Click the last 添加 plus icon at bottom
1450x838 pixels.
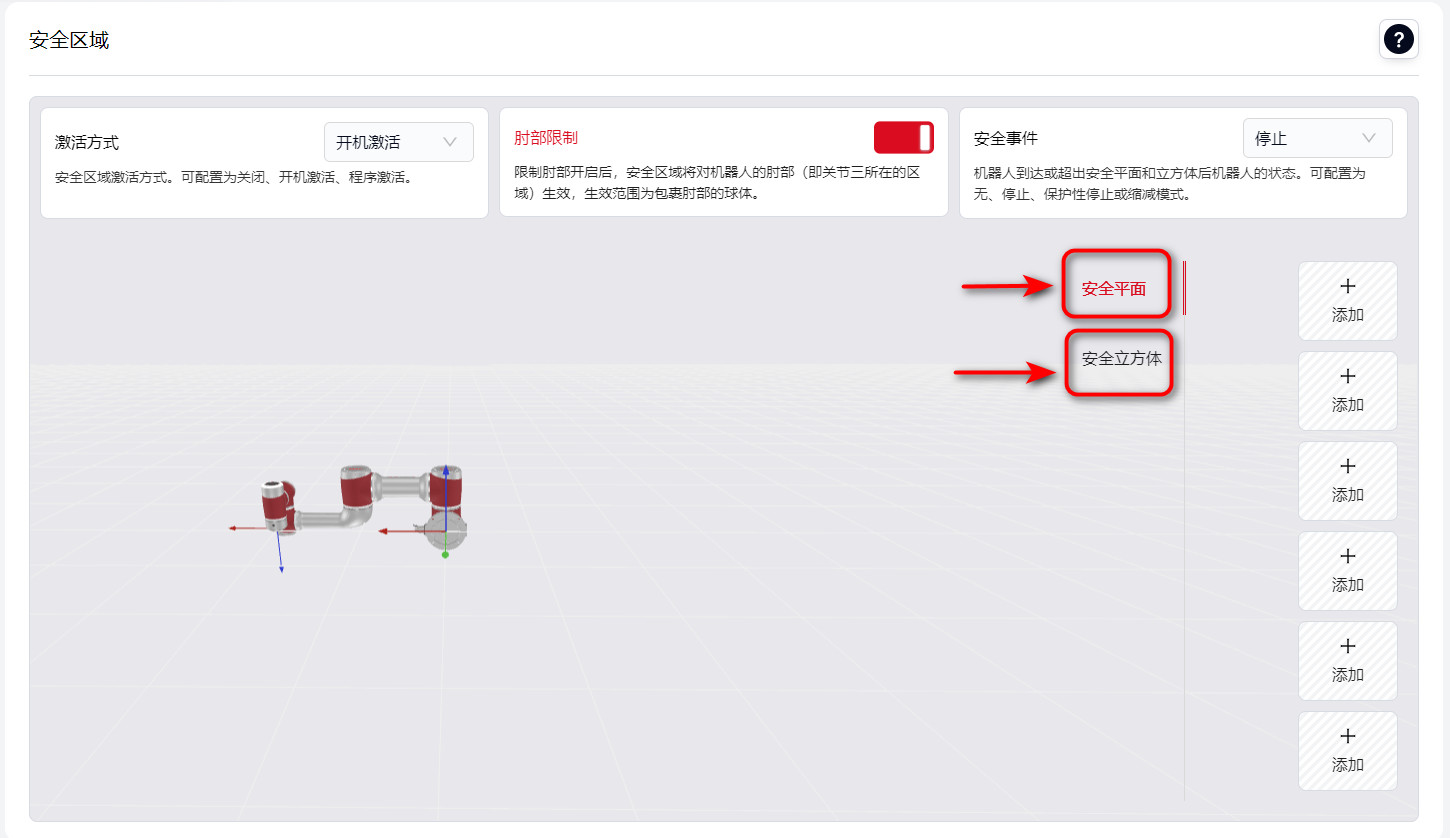pos(1347,737)
